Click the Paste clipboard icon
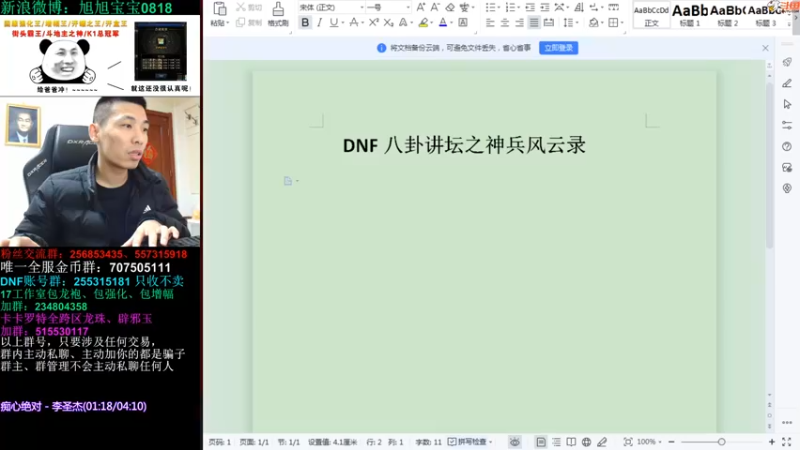 coord(219,9)
